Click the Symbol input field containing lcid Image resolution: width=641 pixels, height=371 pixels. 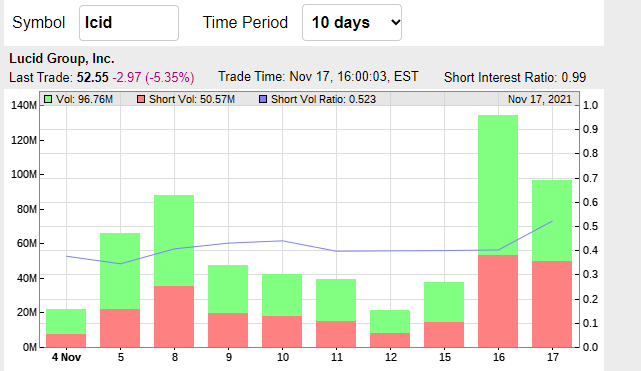tap(129, 23)
